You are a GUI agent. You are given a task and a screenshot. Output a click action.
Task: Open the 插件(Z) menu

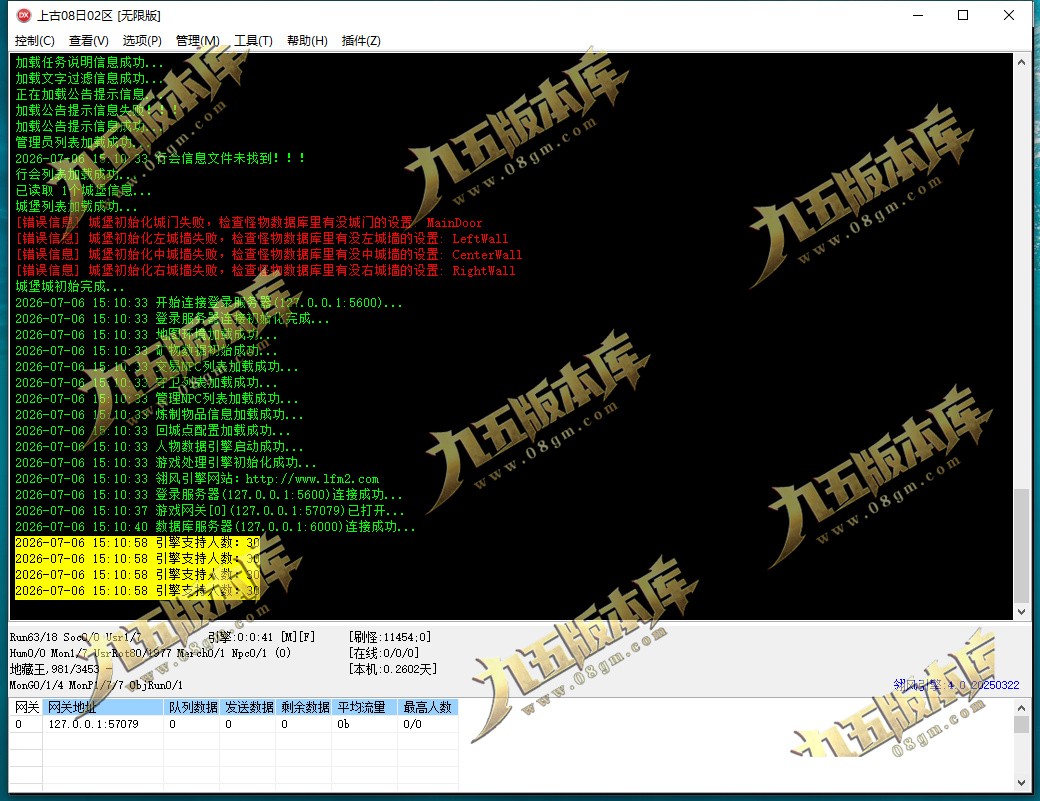pos(361,40)
